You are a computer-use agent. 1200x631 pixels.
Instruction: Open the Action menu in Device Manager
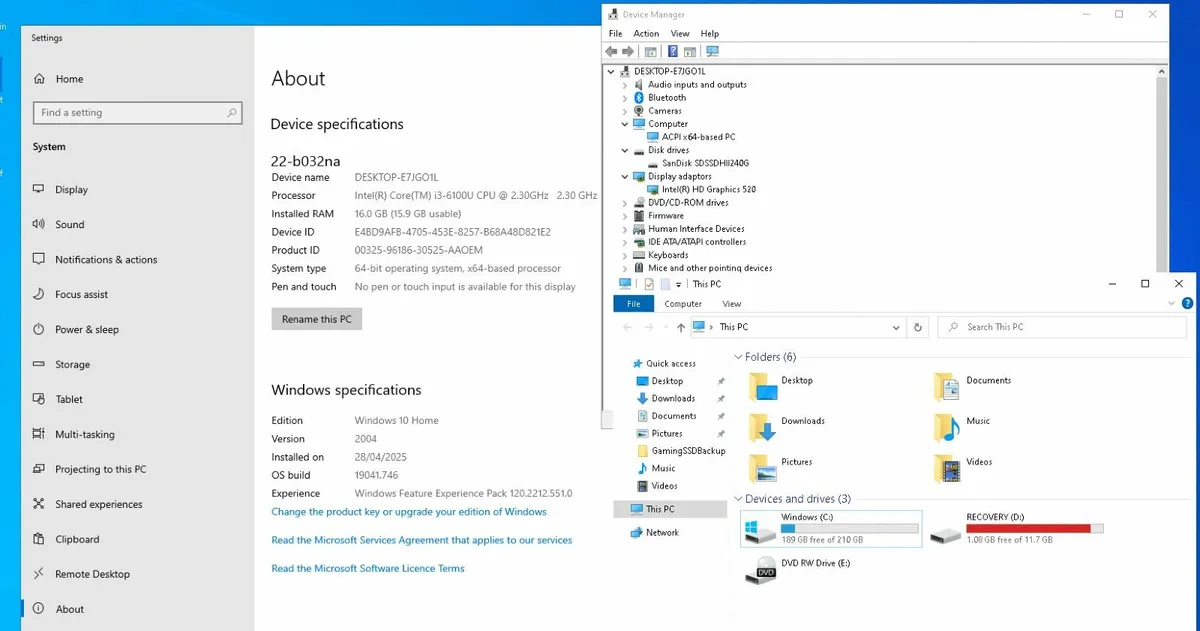point(646,34)
